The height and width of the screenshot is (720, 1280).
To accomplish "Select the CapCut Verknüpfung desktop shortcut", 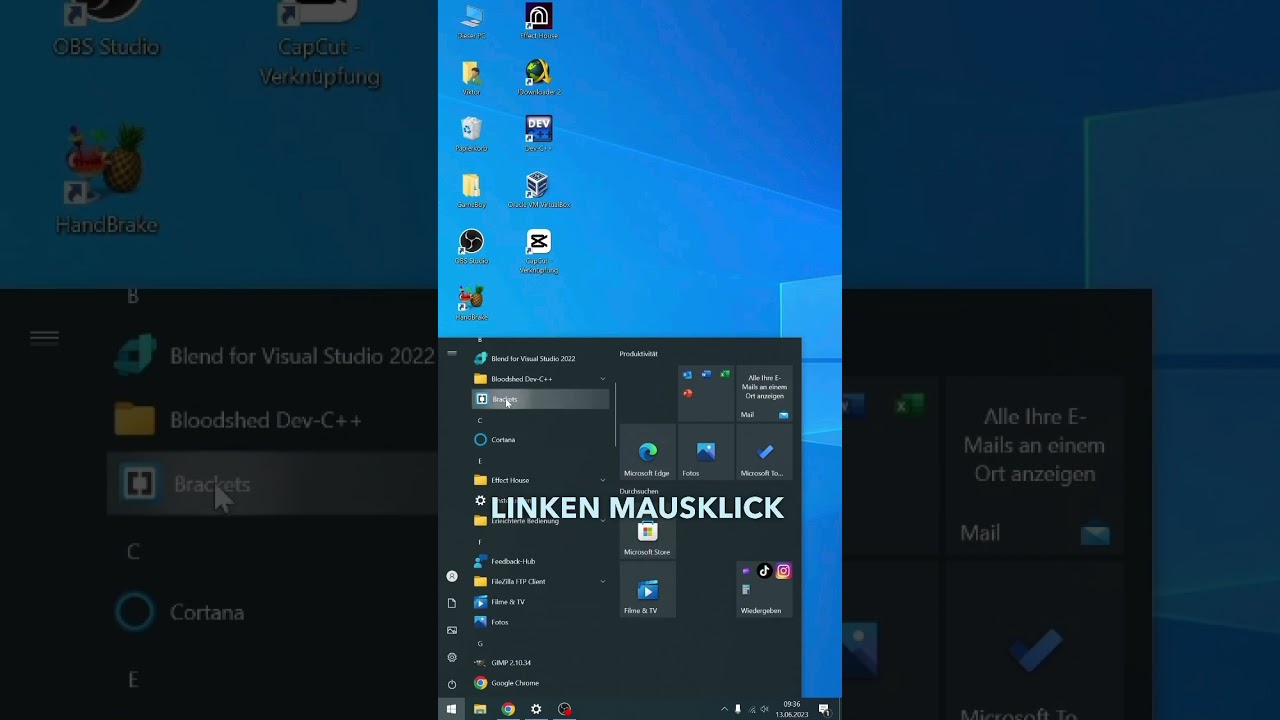I will [538, 251].
